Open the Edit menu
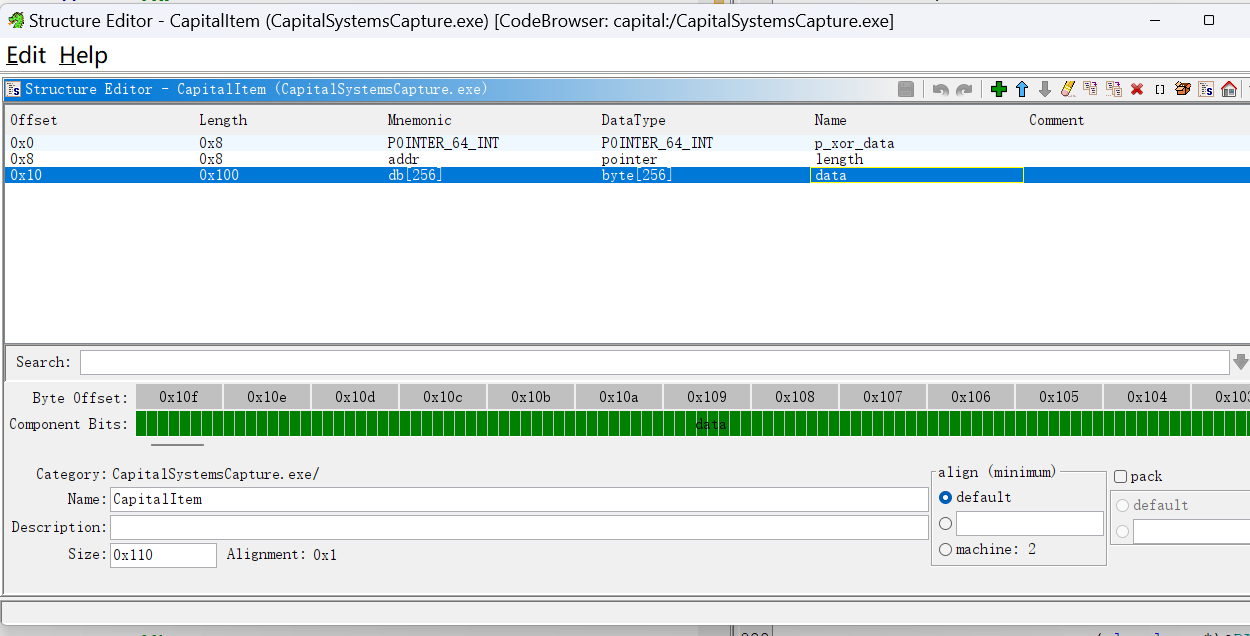 pos(26,55)
